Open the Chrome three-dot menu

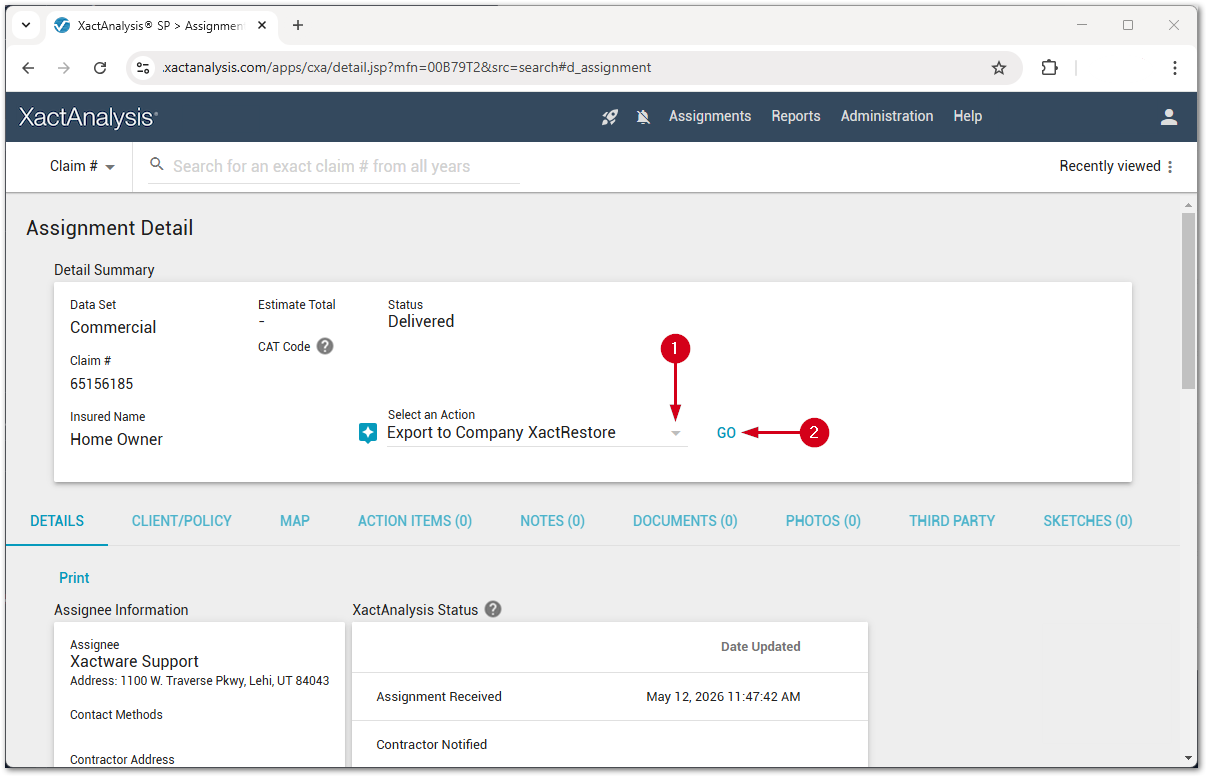pyautogui.click(x=1175, y=68)
